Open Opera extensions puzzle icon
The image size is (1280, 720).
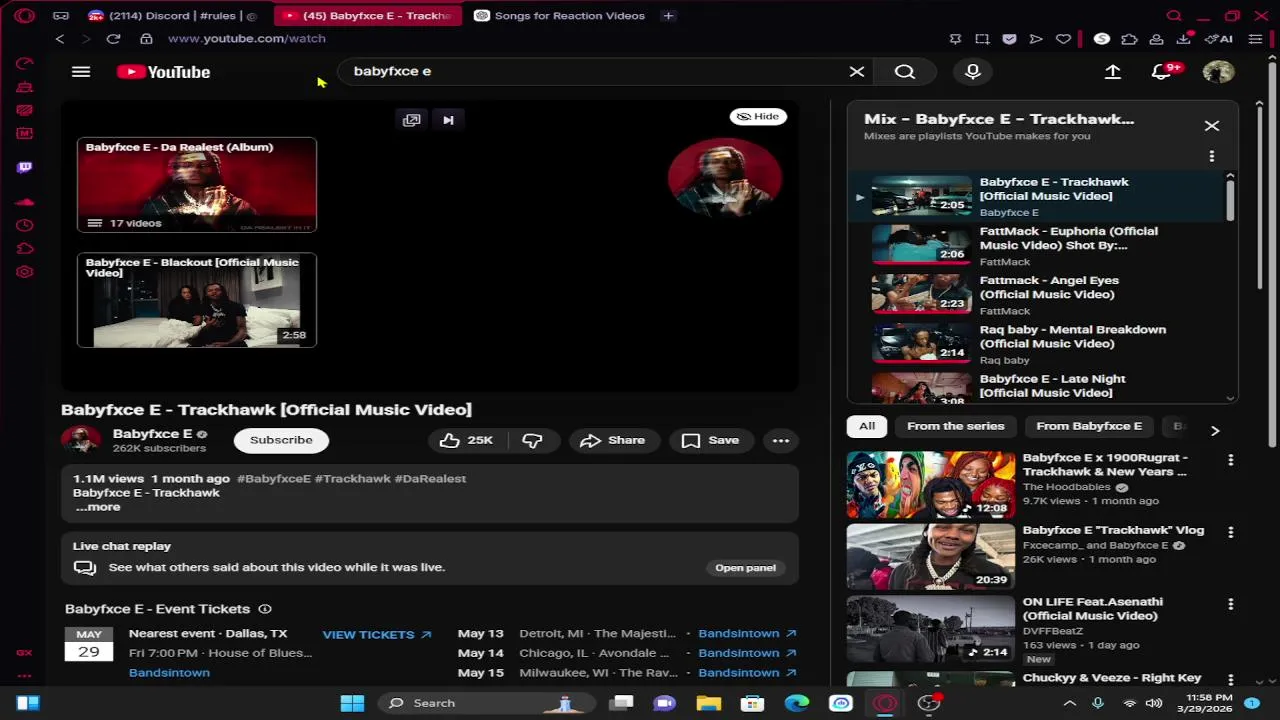pos(1129,39)
